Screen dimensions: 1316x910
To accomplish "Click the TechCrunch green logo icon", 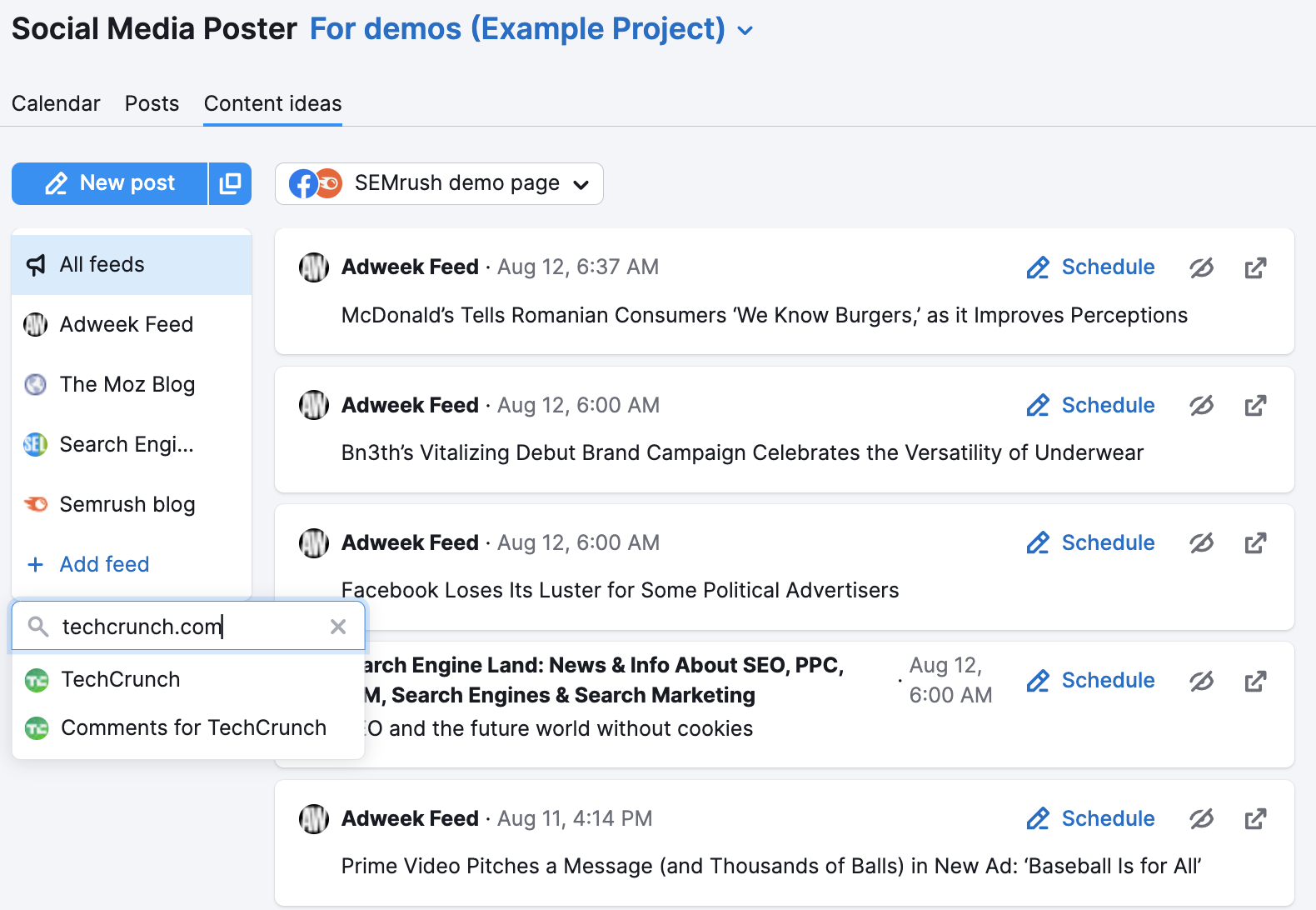I will tap(37, 681).
